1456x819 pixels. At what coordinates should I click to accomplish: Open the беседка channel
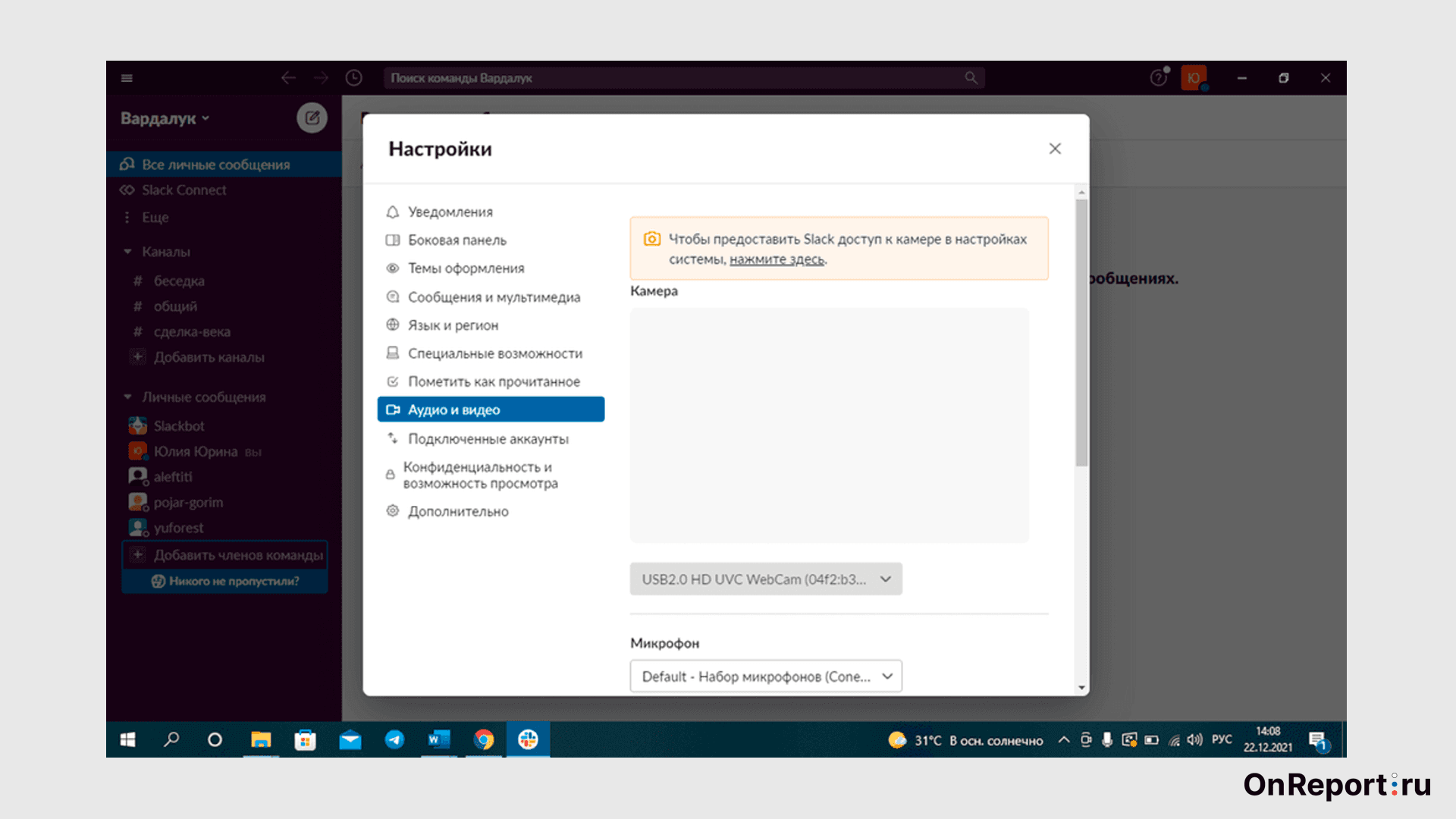point(224,281)
